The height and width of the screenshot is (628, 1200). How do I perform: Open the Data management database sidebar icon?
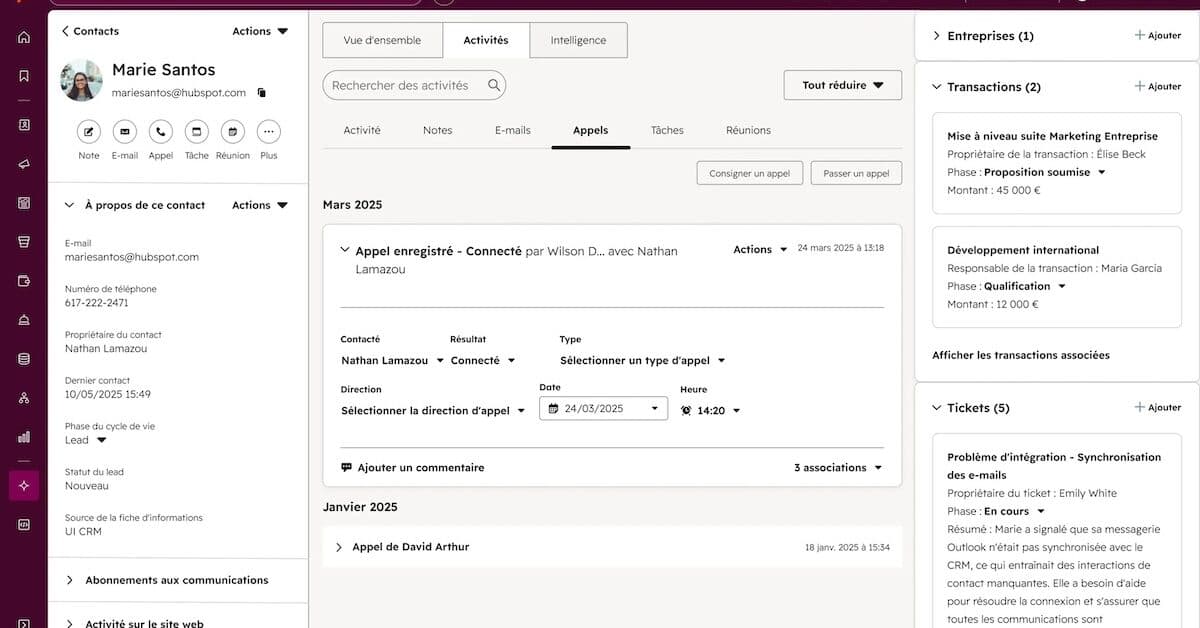(x=24, y=359)
